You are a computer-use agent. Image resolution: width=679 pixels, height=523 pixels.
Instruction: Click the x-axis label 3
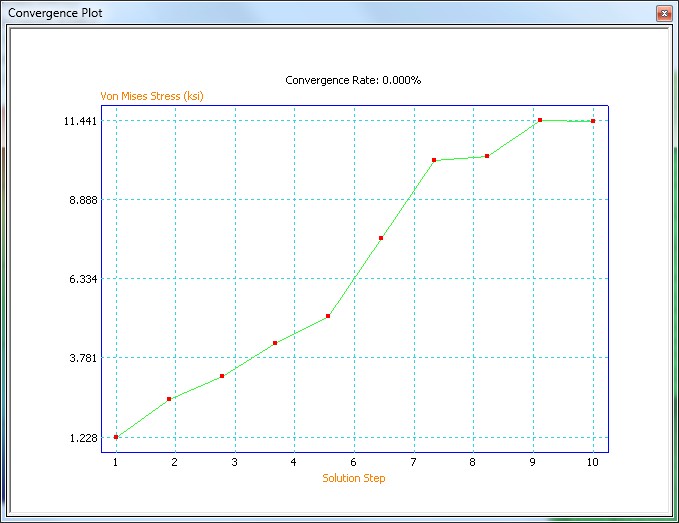click(234, 462)
